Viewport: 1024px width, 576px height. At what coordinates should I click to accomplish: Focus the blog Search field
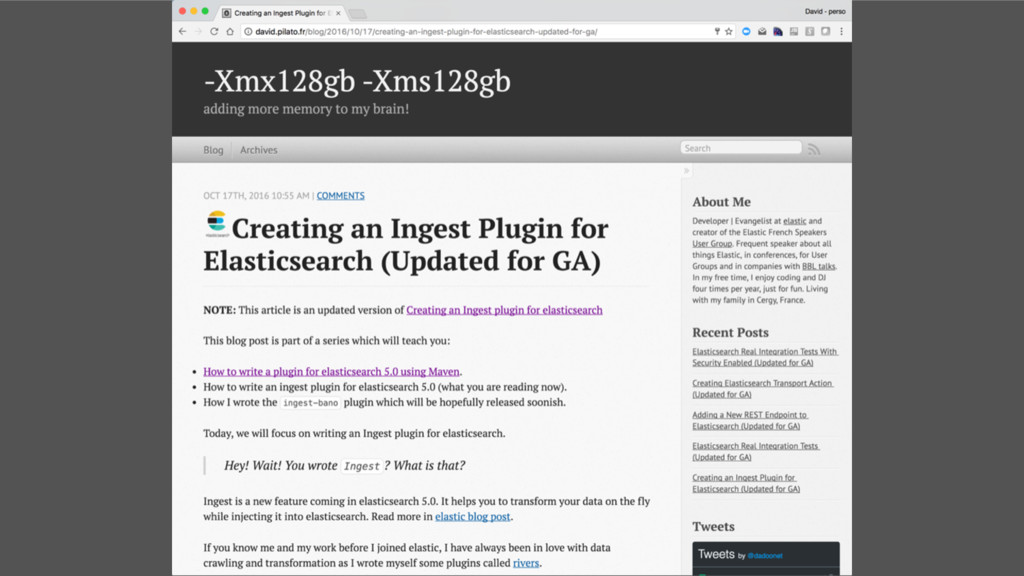741,148
